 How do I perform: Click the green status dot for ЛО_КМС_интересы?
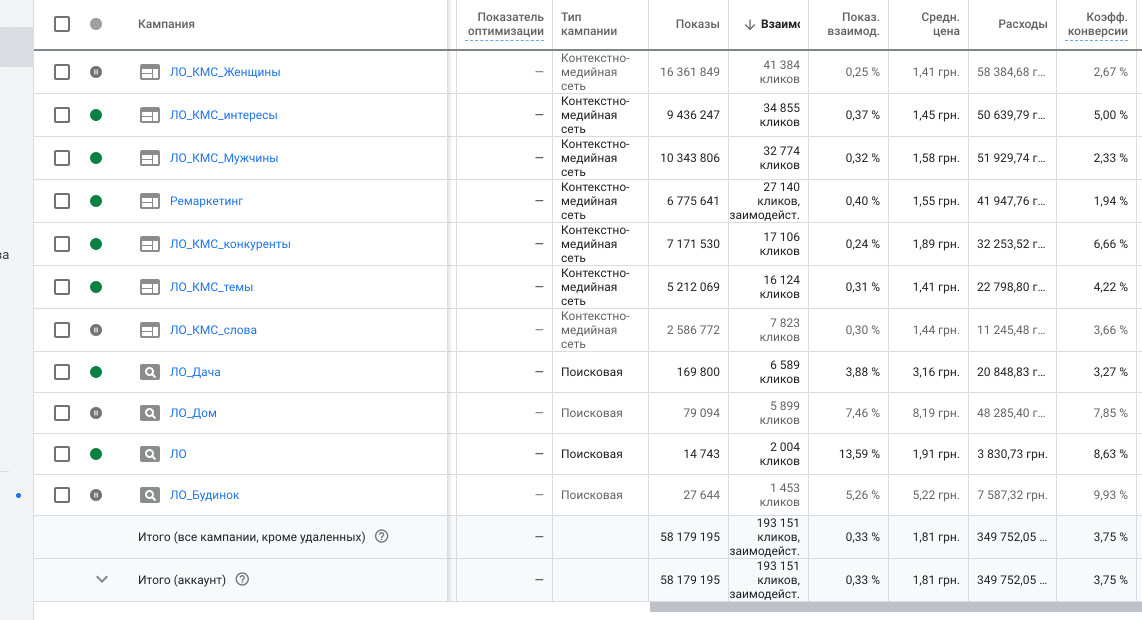[x=95, y=115]
